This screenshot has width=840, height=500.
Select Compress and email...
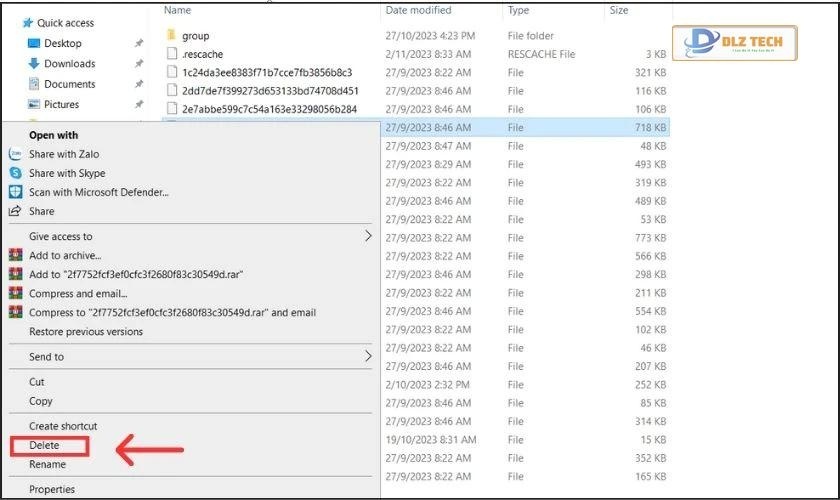coord(78,294)
